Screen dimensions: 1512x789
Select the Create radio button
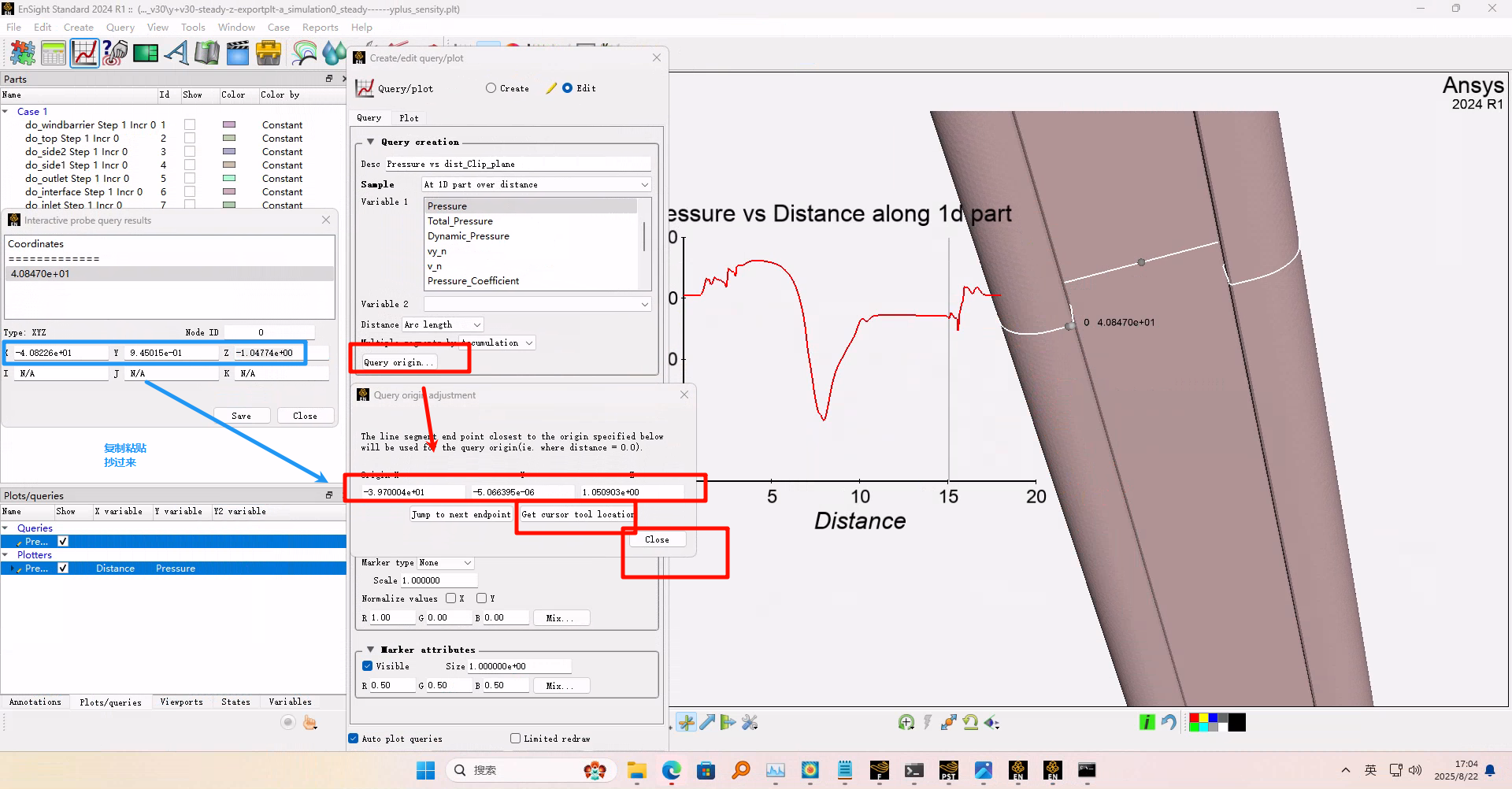pos(491,88)
